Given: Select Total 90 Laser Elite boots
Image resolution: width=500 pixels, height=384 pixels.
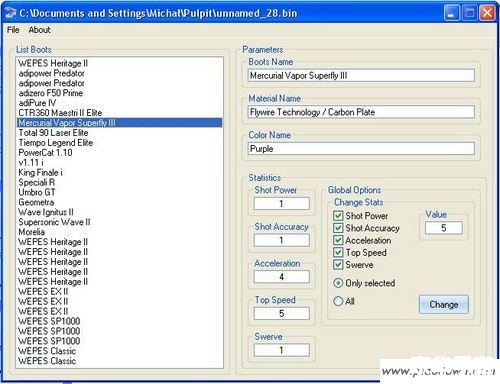Looking at the screenshot, I should pyautogui.click(x=119, y=133).
